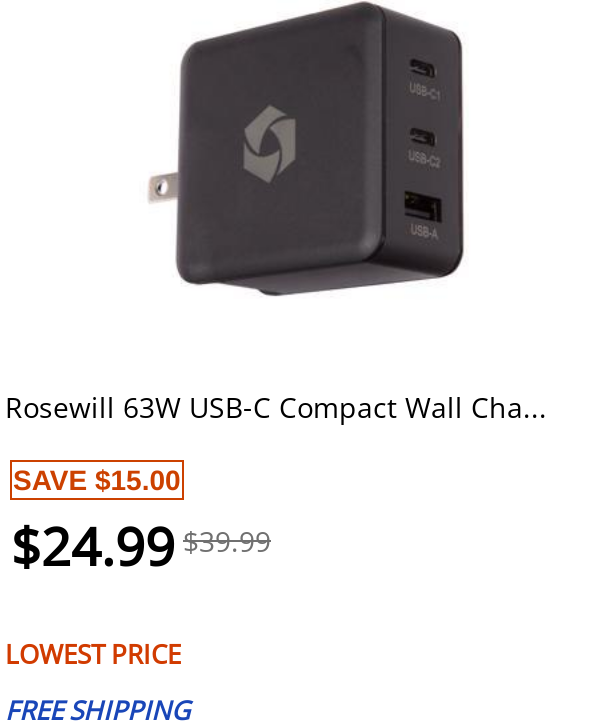This screenshot has width=610, height=728.
Task: Click the USB-C2 port on the charger
Action: (422, 137)
